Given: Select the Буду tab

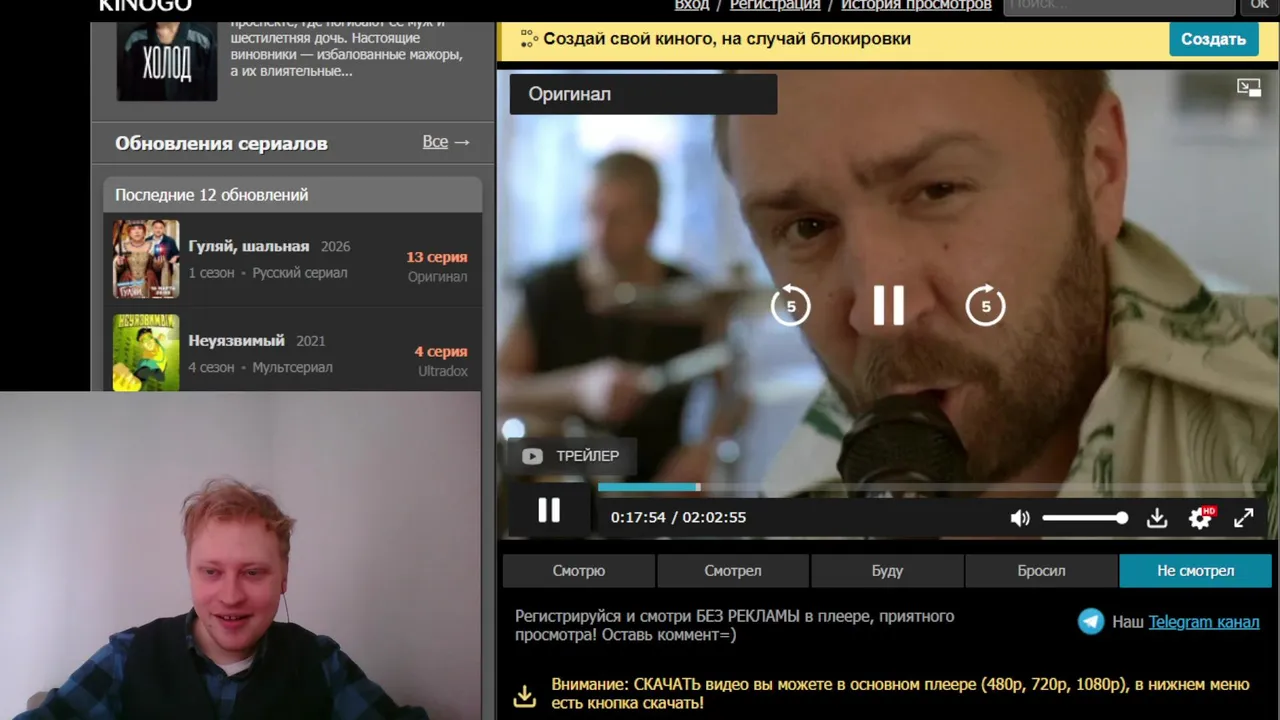Looking at the screenshot, I should tap(887, 571).
